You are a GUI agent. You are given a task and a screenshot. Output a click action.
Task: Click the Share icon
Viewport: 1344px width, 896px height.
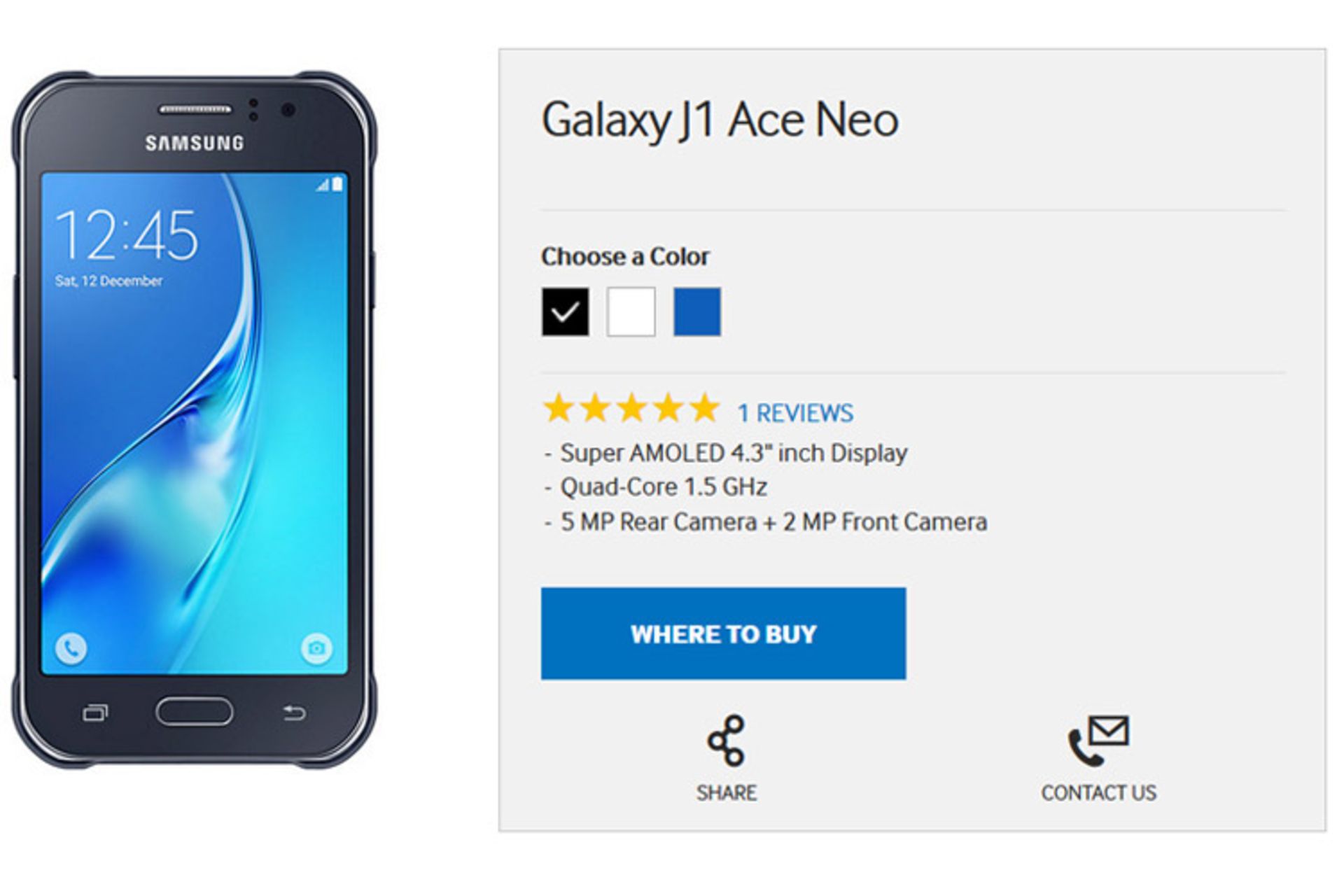[x=726, y=740]
